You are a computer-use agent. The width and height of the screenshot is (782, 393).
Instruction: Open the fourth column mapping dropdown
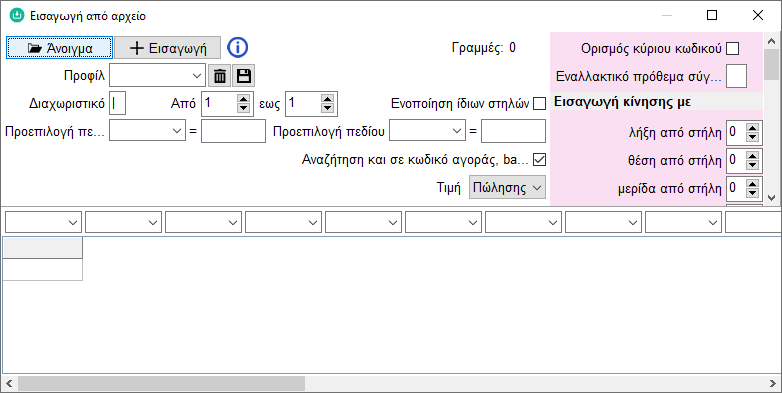283,222
